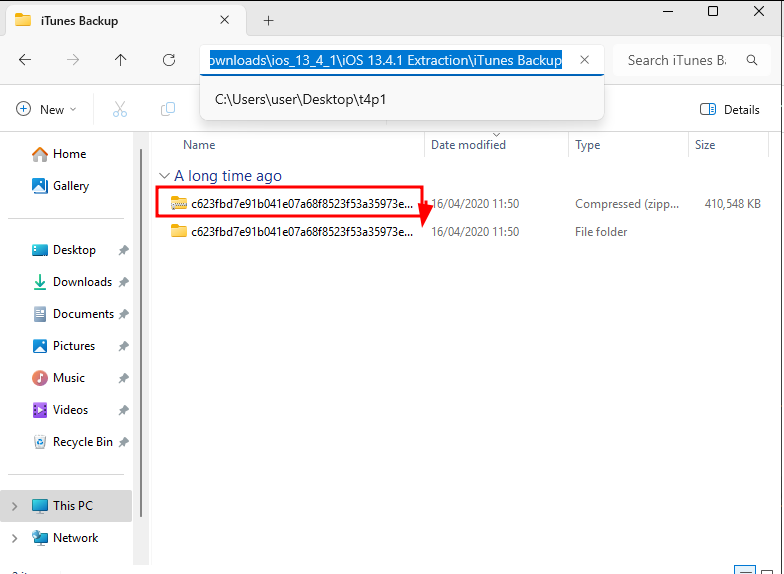Maximize the File Explorer window
This screenshot has height=574, width=784.
[713, 11]
